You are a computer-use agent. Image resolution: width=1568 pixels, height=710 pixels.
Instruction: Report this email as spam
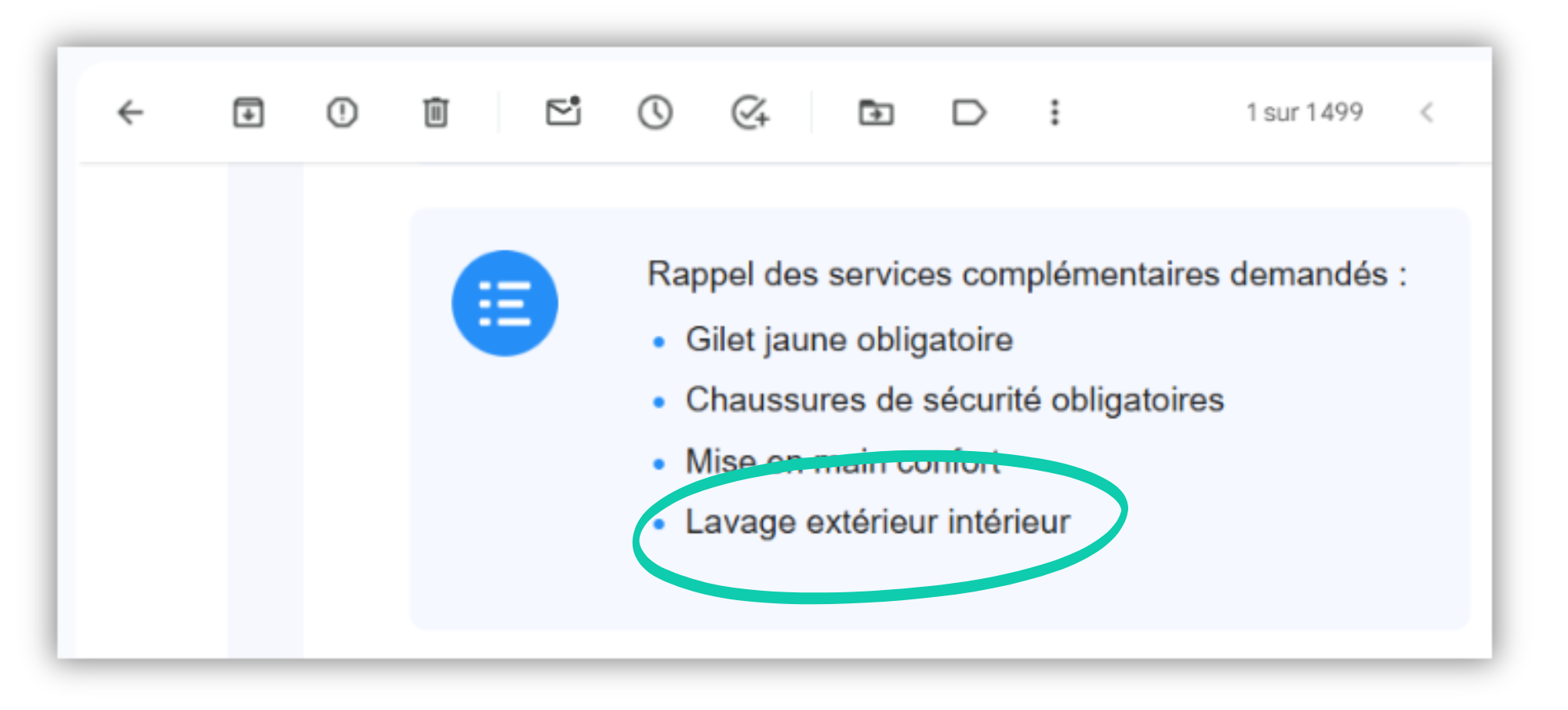(342, 113)
